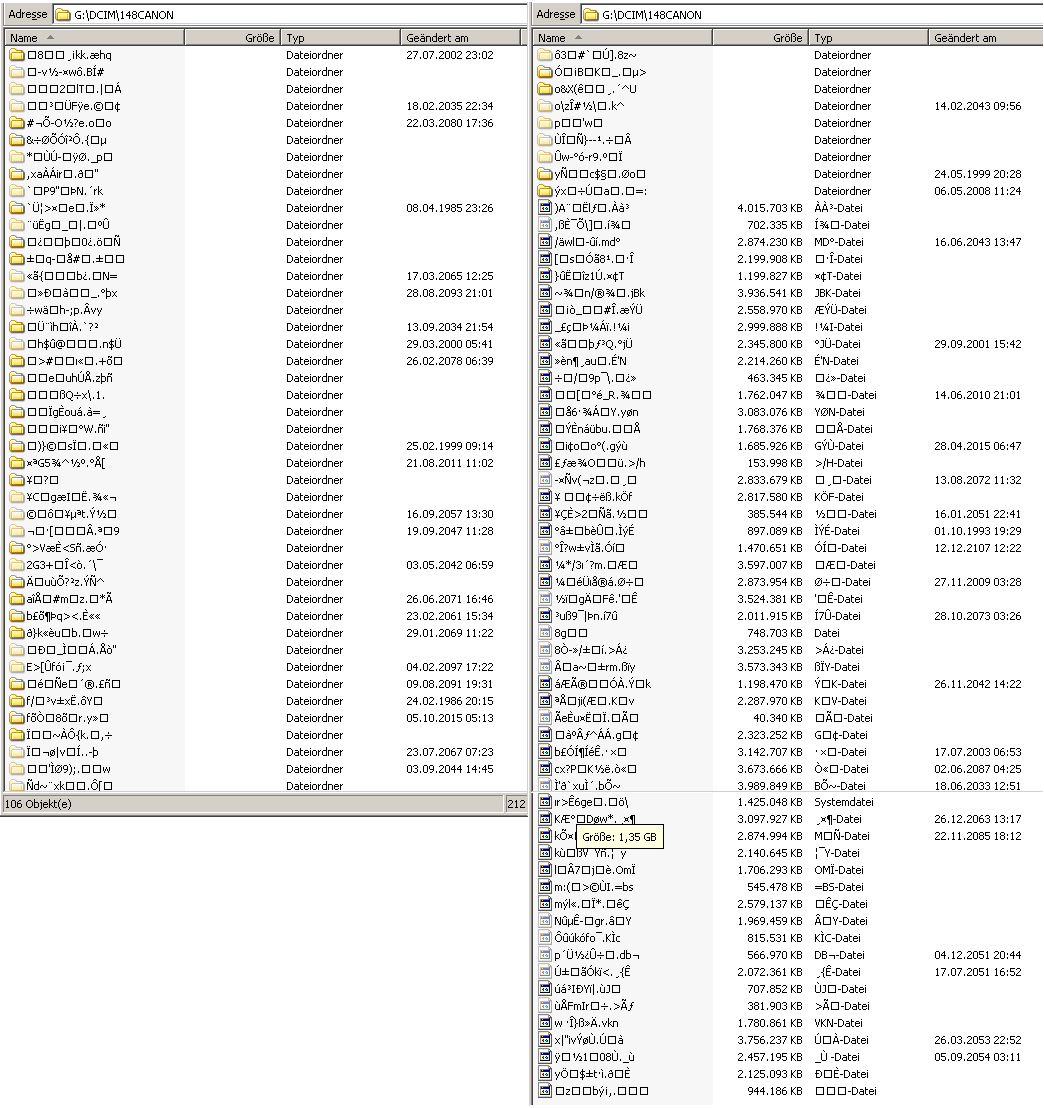
Task: Click right window address field G:\DCIM\148CANON
Action: tap(811, 14)
